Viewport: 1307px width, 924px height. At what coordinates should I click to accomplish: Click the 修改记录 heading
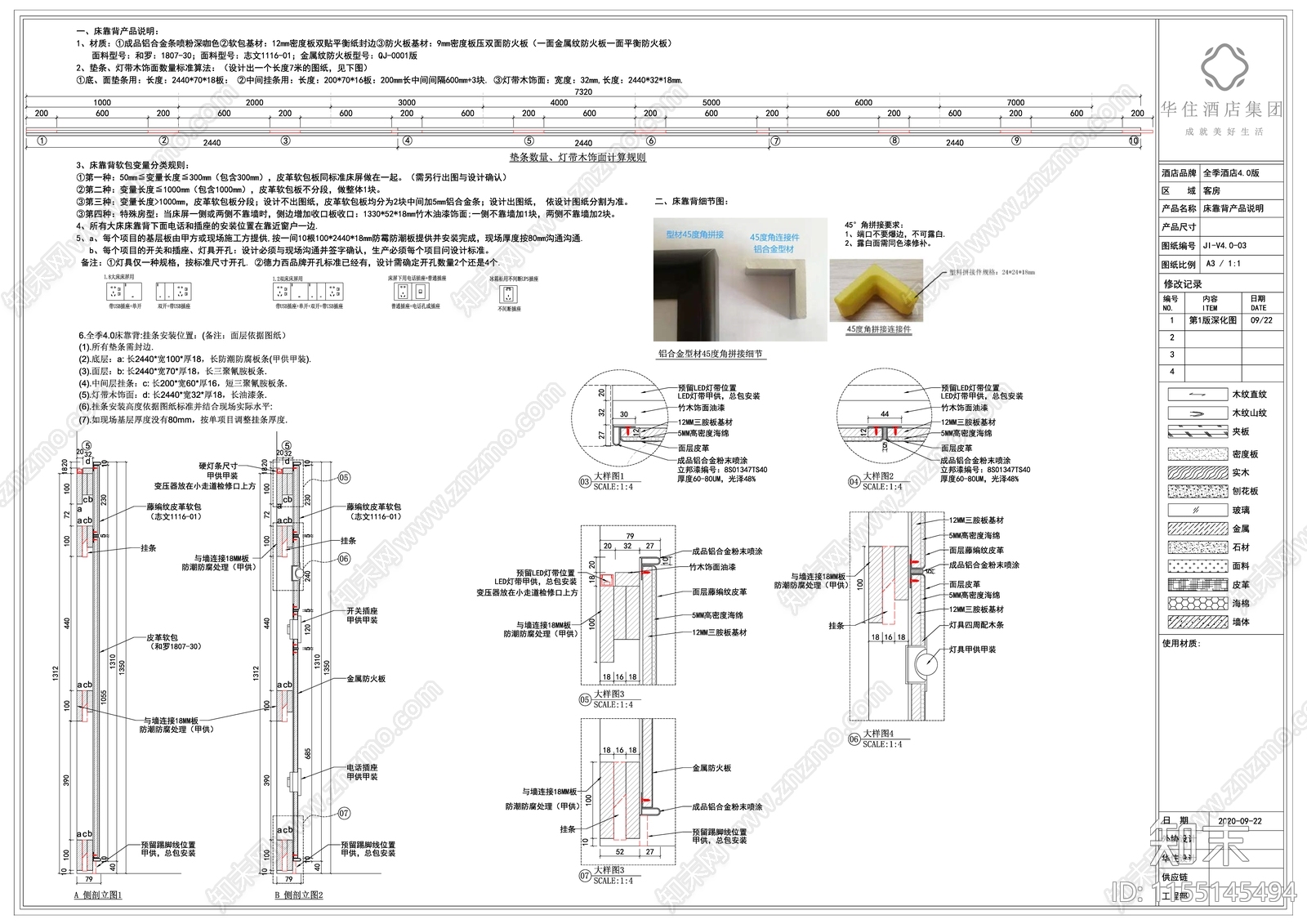[x=1182, y=283]
